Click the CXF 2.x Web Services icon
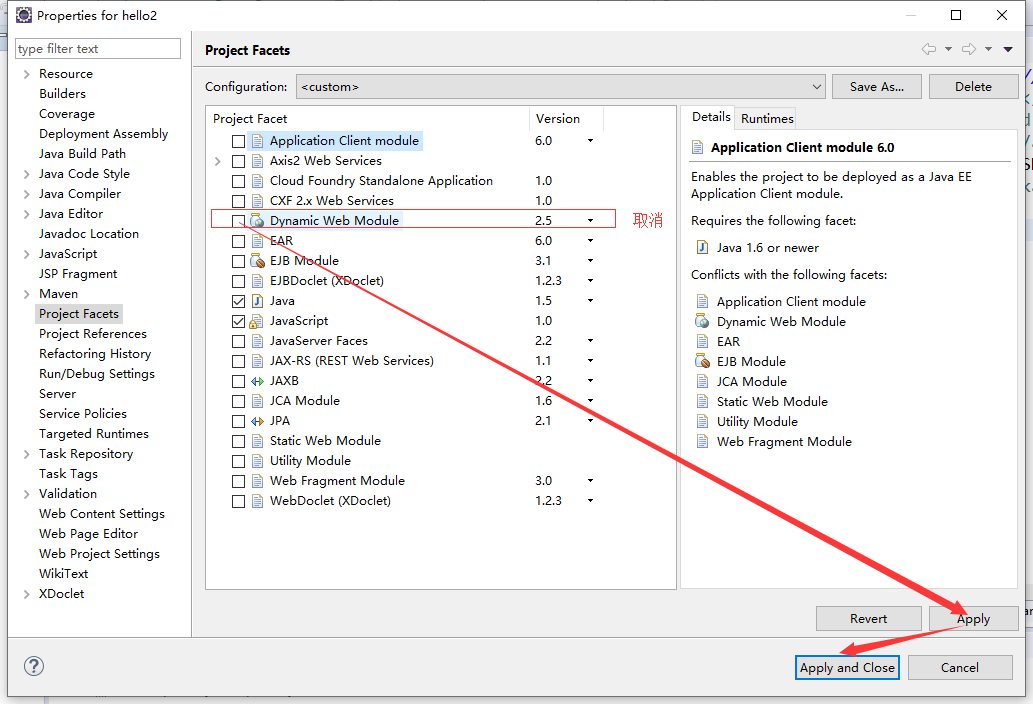 (258, 201)
